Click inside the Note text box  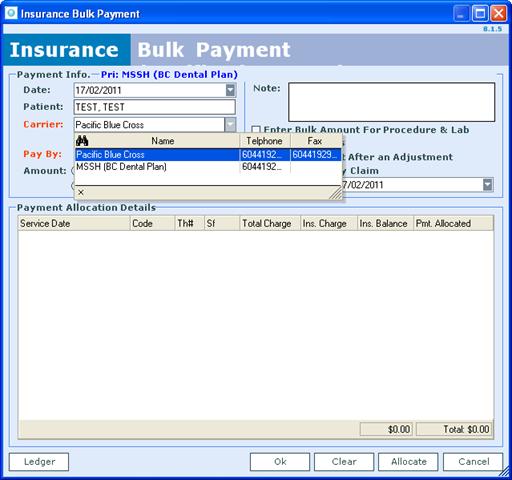click(x=392, y=102)
